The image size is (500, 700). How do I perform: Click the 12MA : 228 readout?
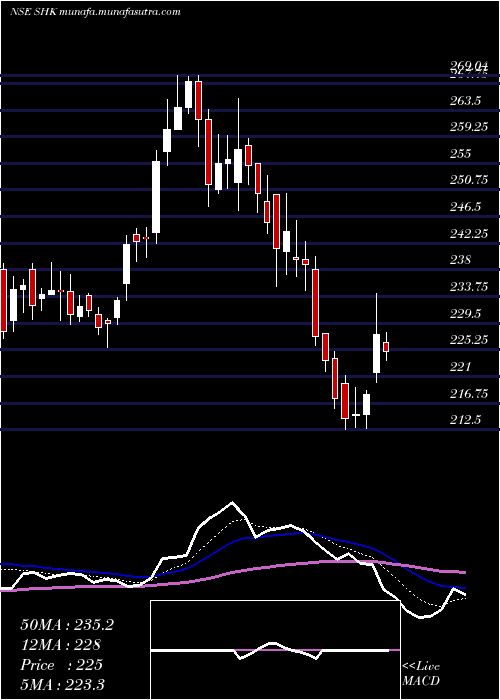point(61,645)
